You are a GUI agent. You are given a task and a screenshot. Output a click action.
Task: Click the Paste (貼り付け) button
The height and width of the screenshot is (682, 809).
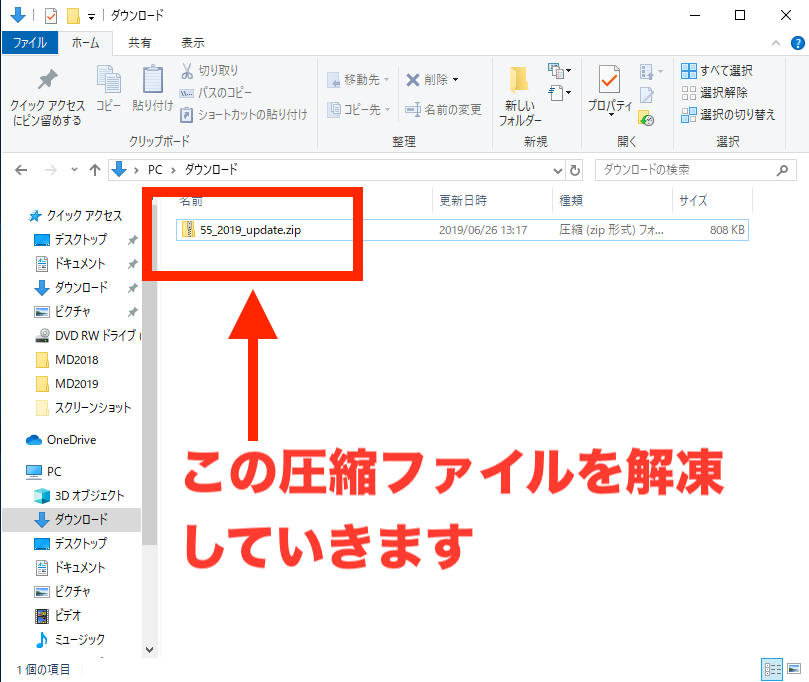[x=152, y=89]
